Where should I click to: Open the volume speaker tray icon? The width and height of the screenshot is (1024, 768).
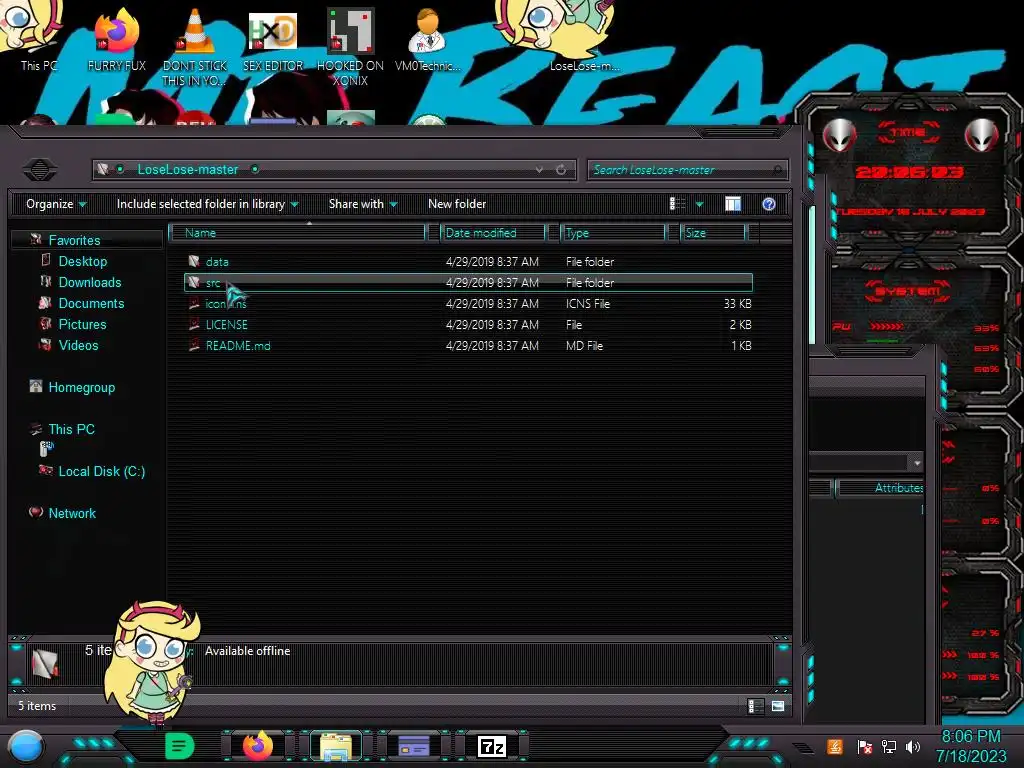point(913,746)
